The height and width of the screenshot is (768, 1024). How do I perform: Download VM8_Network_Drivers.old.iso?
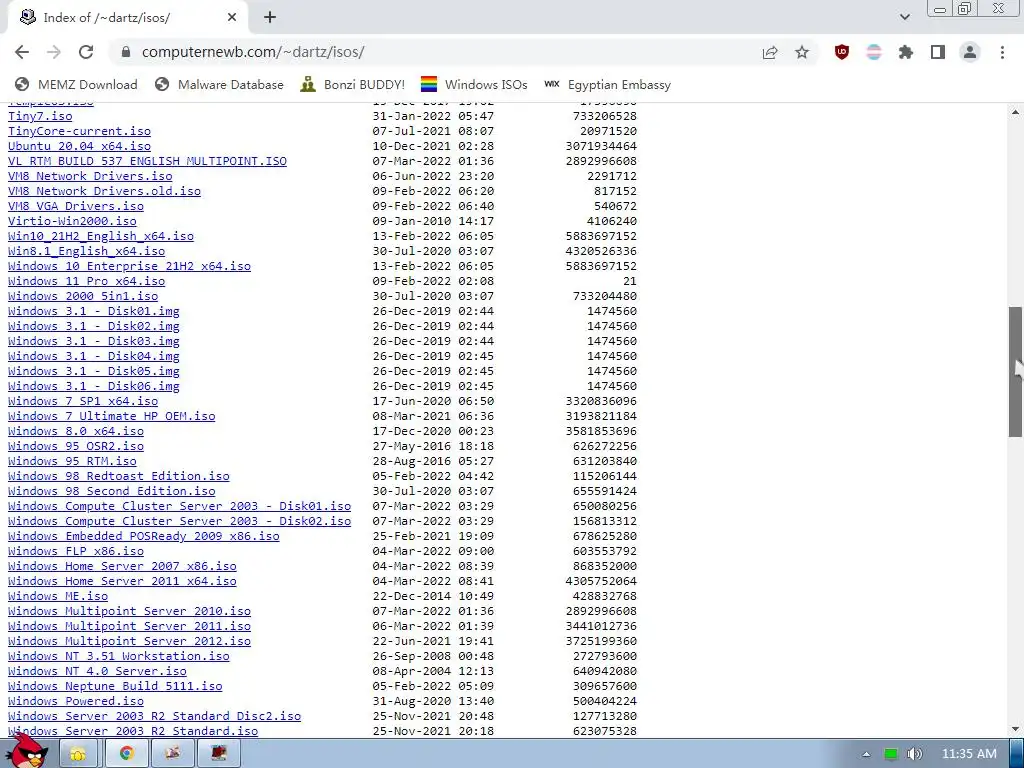point(104,191)
